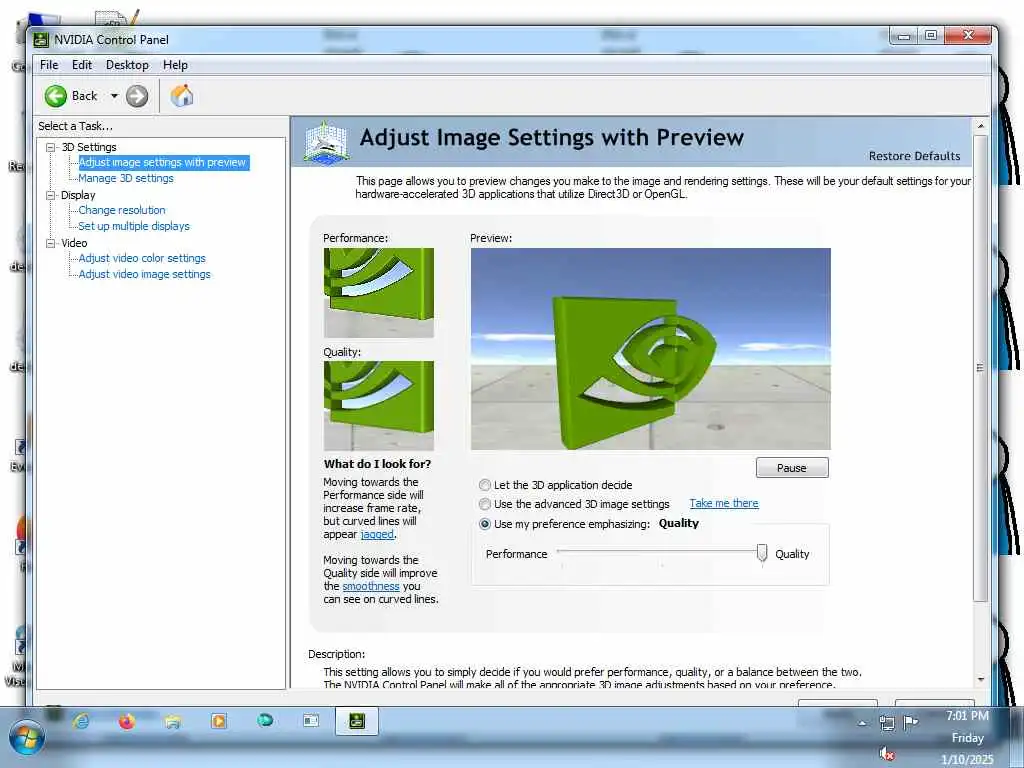
Task: Click the Performance-Quality slider handle
Action: pyautogui.click(x=761, y=553)
